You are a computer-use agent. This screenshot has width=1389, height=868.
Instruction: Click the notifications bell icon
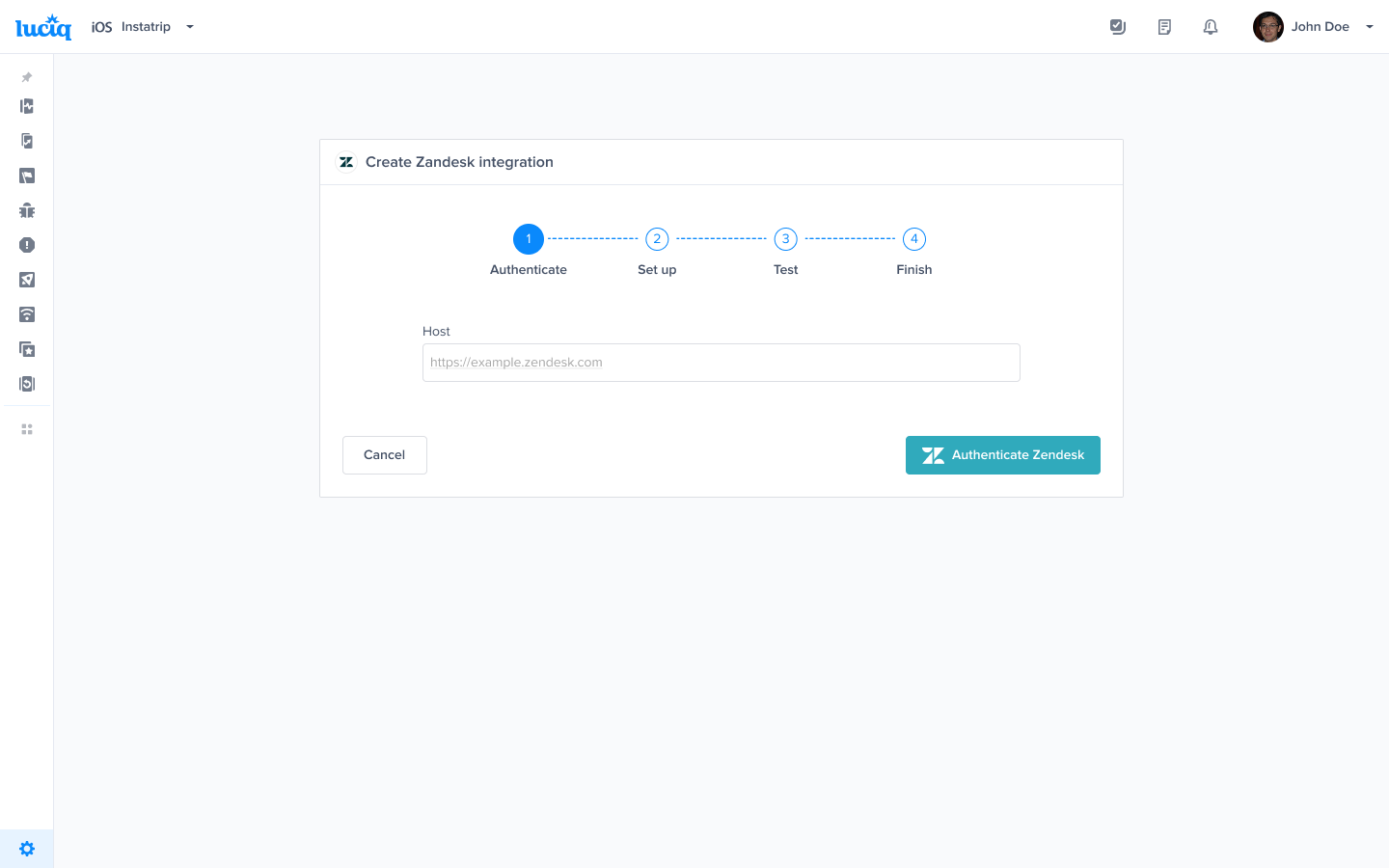click(x=1211, y=26)
